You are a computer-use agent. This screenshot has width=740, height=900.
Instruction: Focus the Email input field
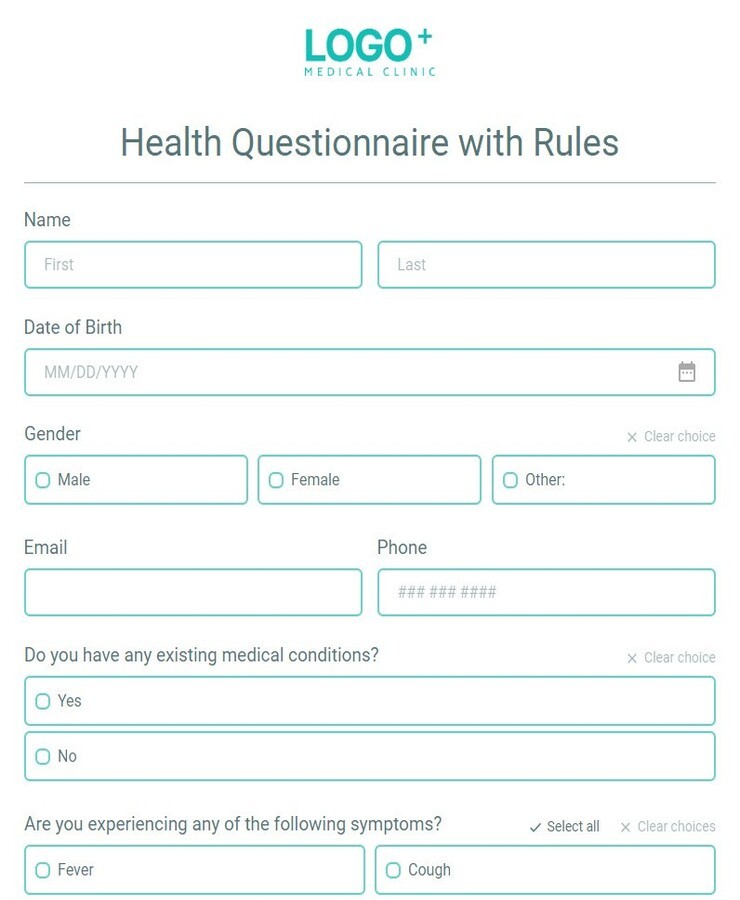[x=193, y=592]
